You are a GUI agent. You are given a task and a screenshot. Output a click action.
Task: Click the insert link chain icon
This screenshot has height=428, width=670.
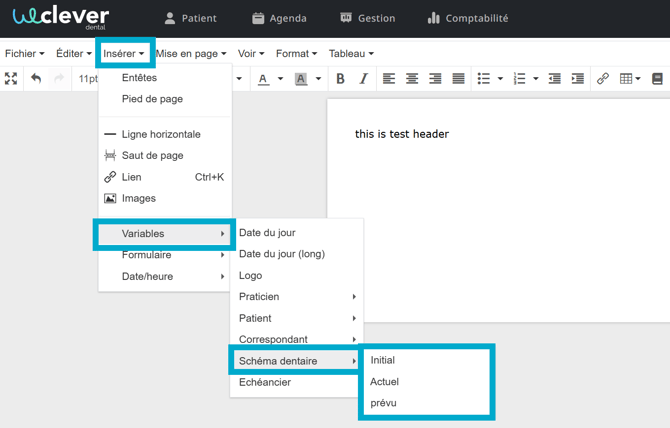(602, 78)
